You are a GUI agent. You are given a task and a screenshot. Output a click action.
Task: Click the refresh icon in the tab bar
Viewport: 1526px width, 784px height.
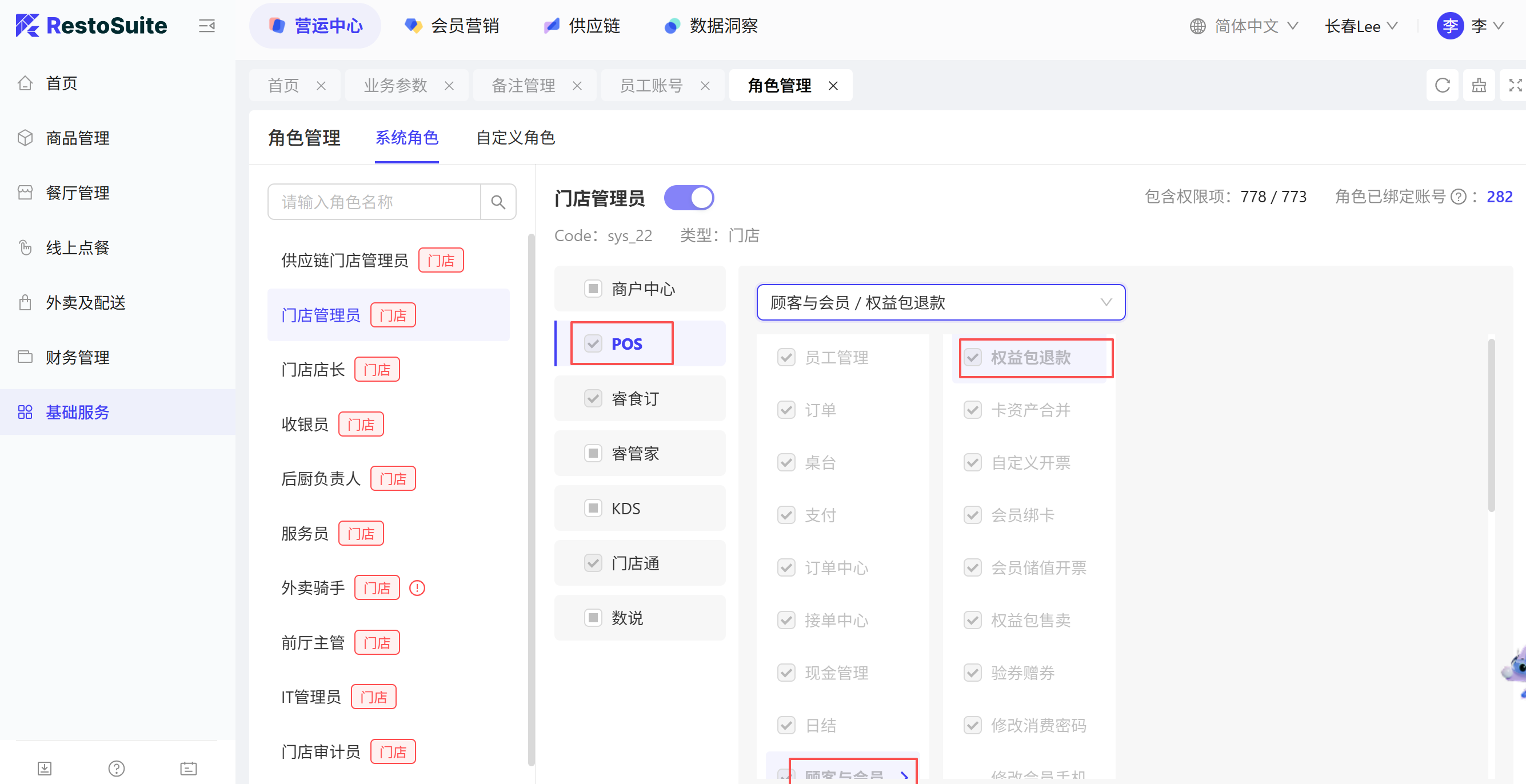pyautogui.click(x=1442, y=86)
